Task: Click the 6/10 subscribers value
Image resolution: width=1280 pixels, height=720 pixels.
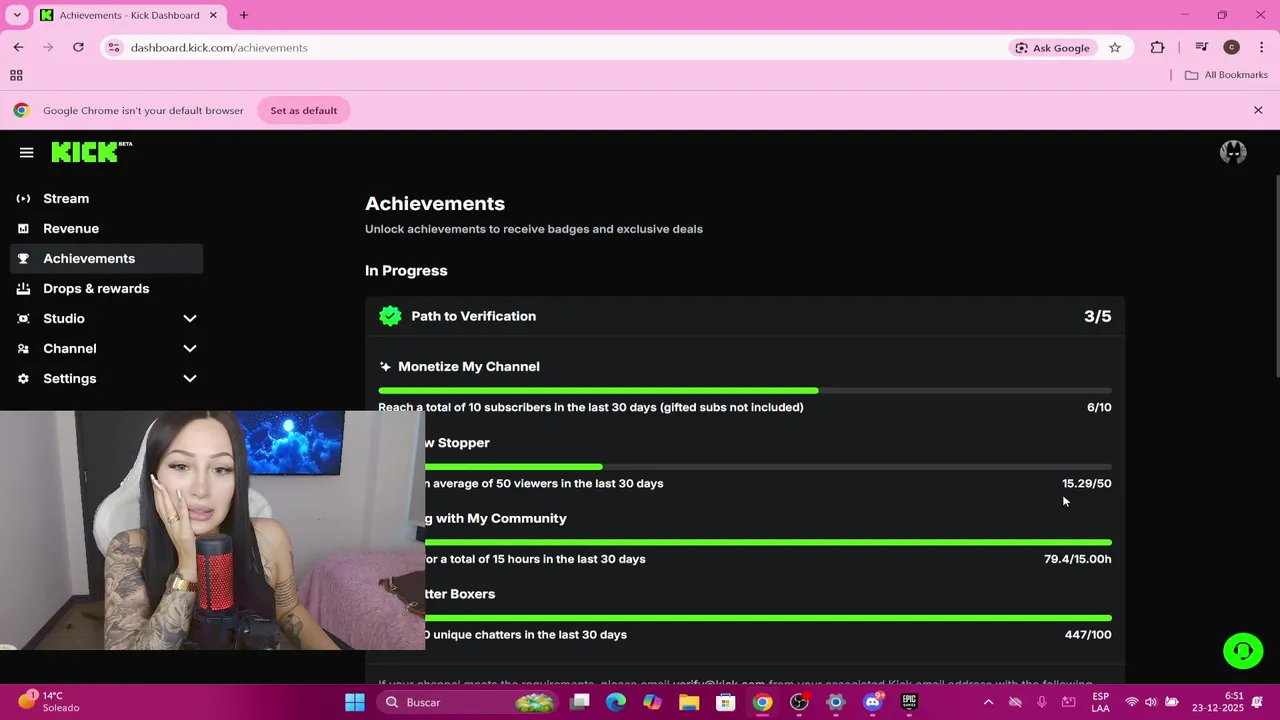Action: (1099, 407)
